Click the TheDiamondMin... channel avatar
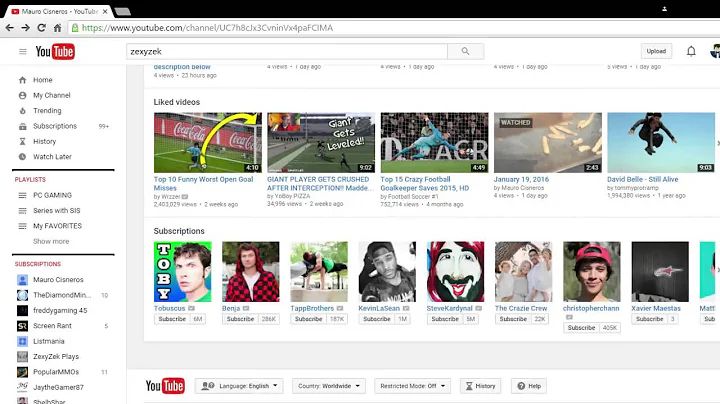 tap(22, 295)
